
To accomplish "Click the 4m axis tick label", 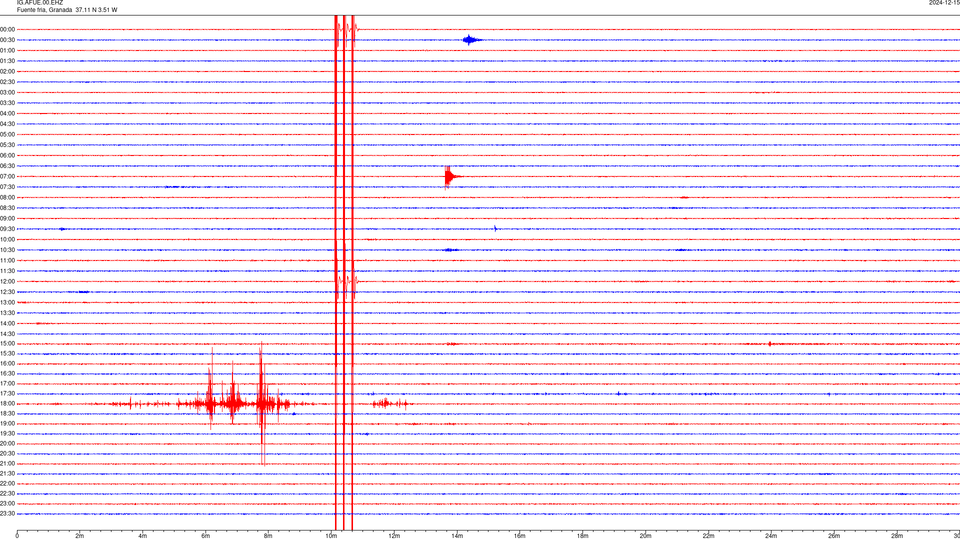I will point(143,536).
